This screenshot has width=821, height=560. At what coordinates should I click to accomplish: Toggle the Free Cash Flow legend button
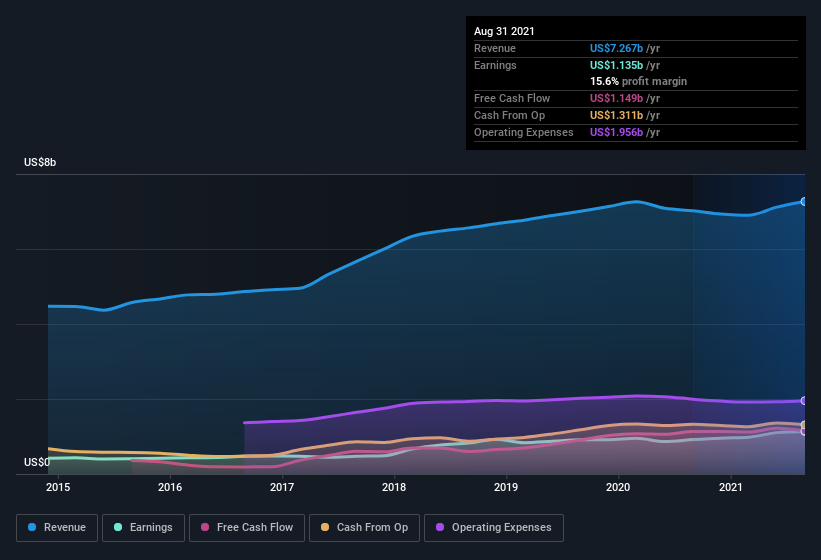tap(247, 528)
